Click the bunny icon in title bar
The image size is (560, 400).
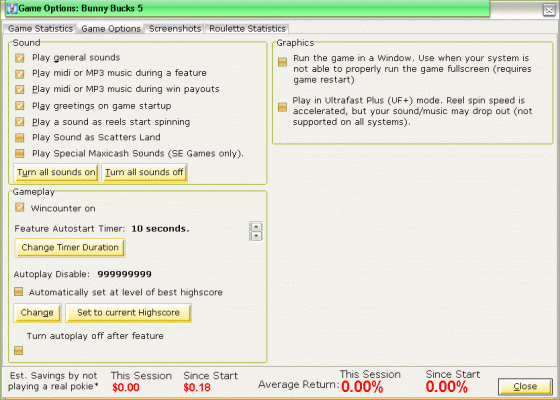[12, 8]
